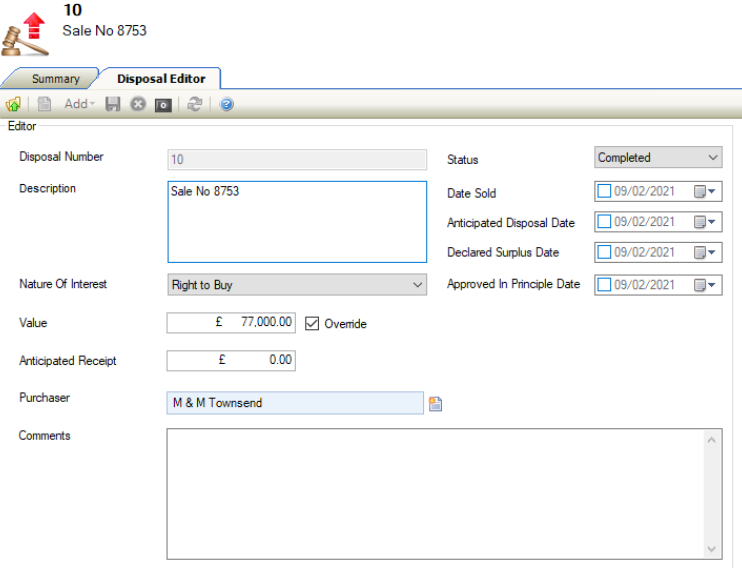Click the Save floppy disk icon
The height and width of the screenshot is (568, 742).
[x=113, y=104]
